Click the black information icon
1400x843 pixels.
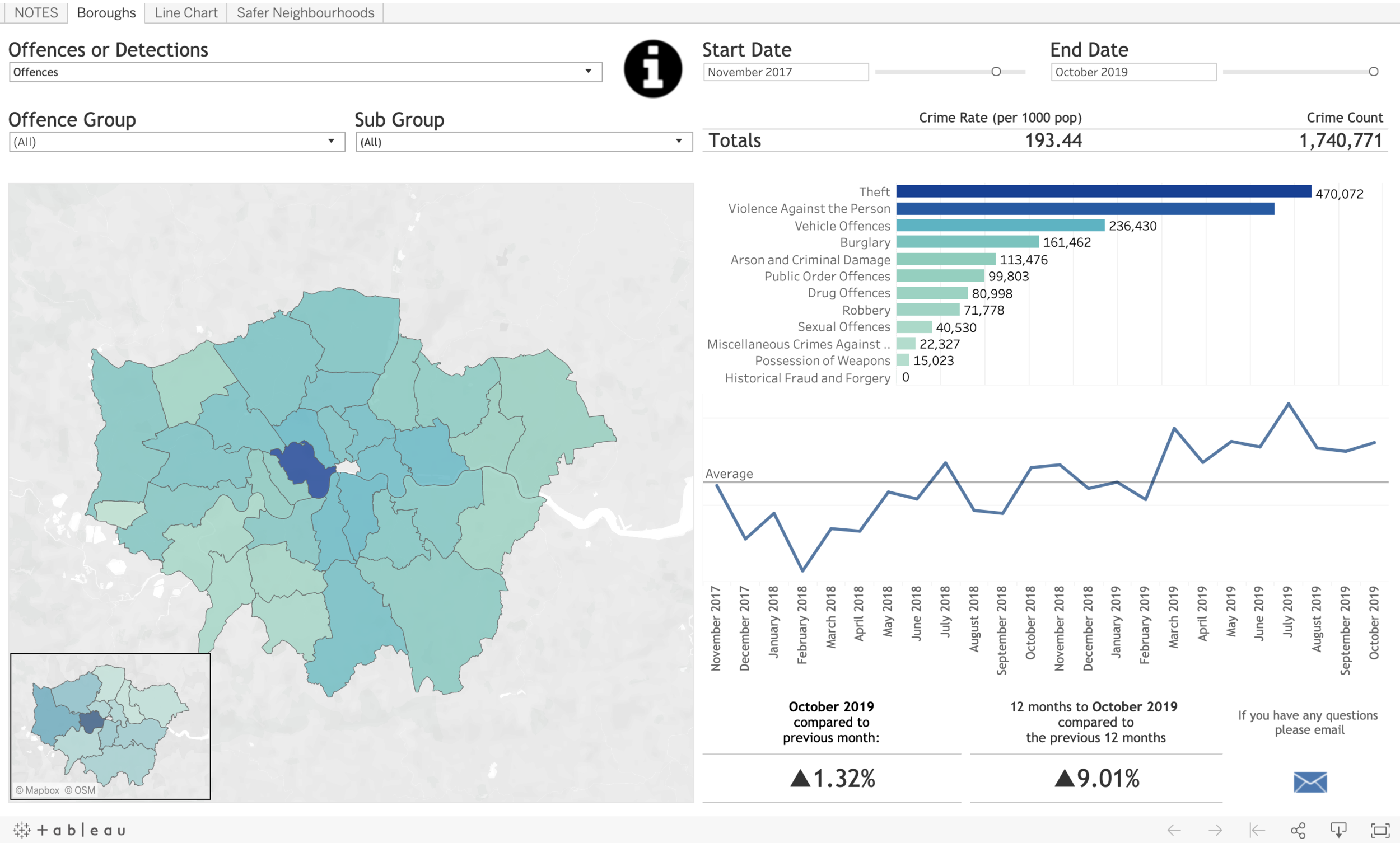click(652, 69)
